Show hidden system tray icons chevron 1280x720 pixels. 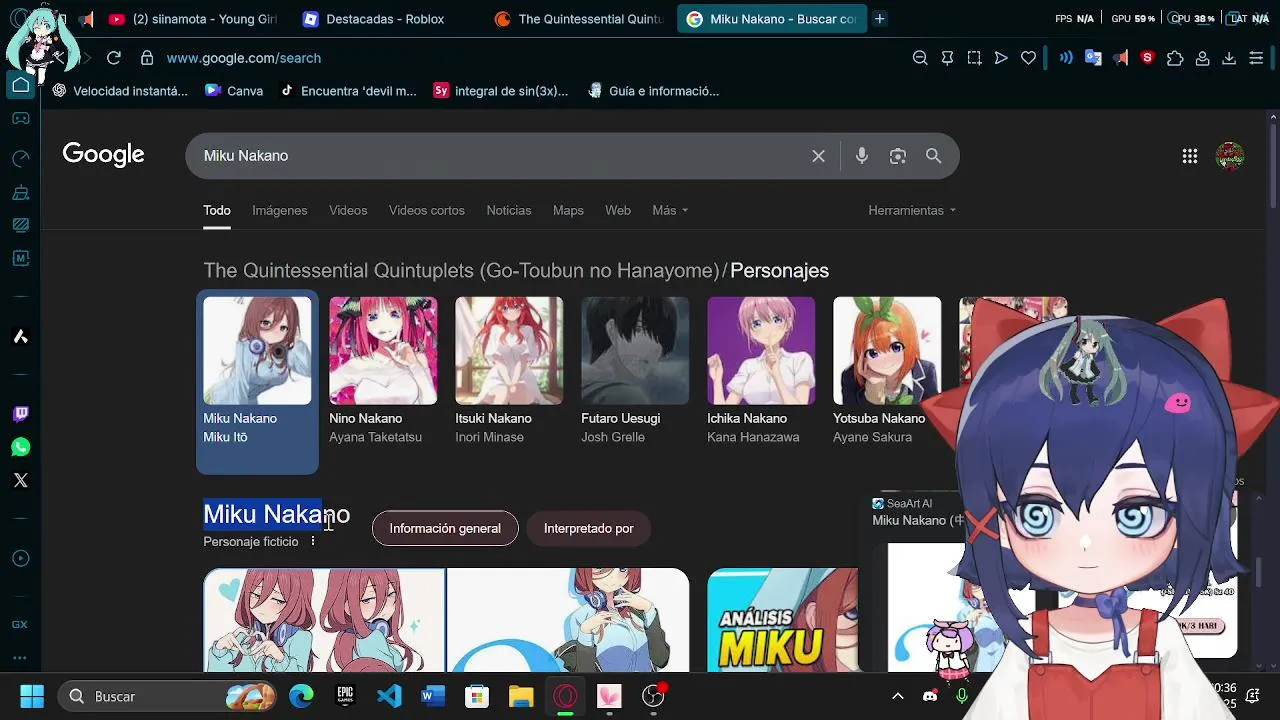pyautogui.click(x=898, y=696)
